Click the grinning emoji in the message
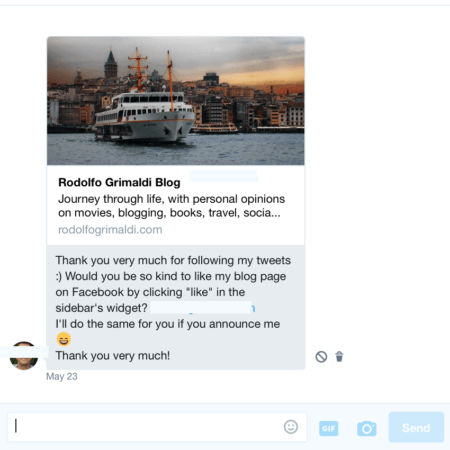450x450 pixels. coord(63,339)
